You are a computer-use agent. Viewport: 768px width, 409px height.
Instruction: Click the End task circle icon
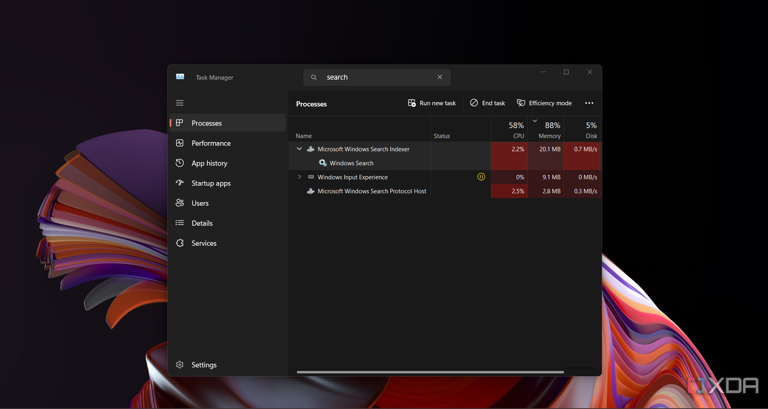click(474, 103)
